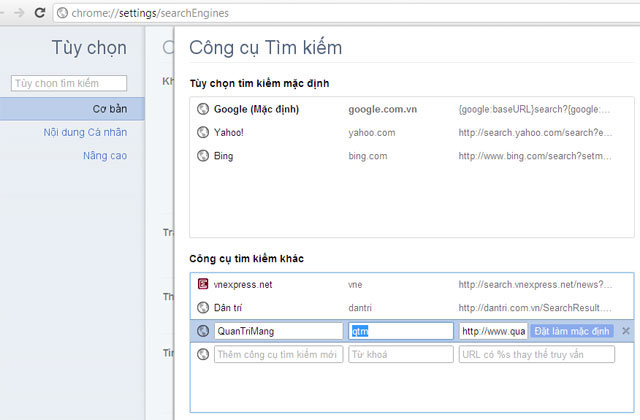Click the Đặt làm mặc định button
This screenshot has height=420, width=640.
tap(572, 331)
